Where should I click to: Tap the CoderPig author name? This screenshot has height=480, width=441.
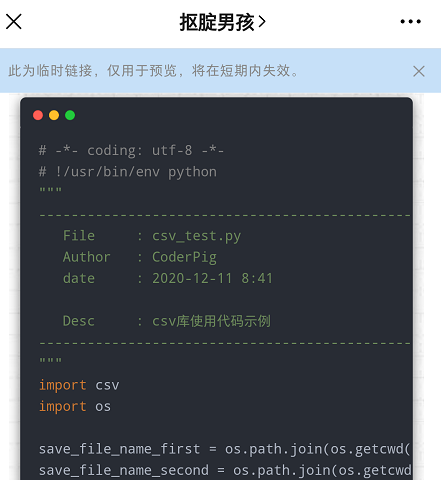pos(184,257)
